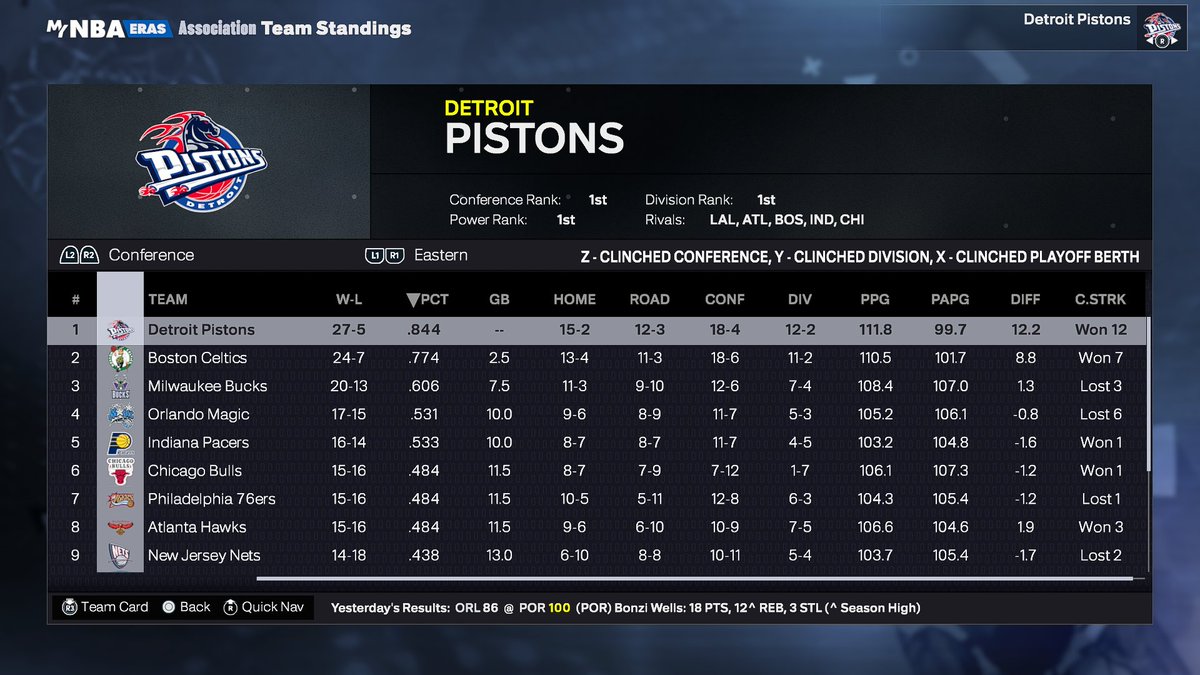Sort standings by HOME column header

pos(574,299)
